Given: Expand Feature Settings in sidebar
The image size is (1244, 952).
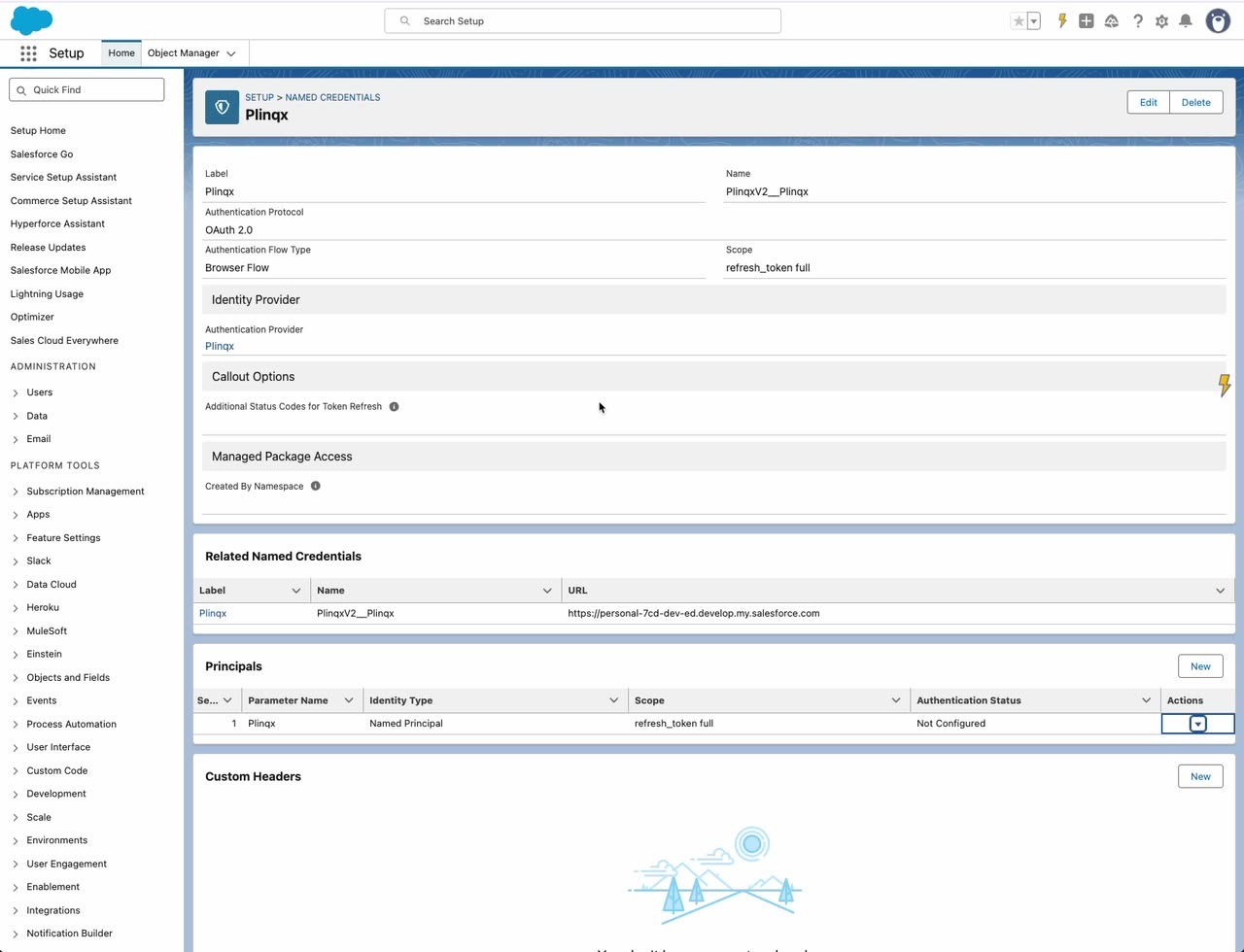Looking at the screenshot, I should coord(16,538).
